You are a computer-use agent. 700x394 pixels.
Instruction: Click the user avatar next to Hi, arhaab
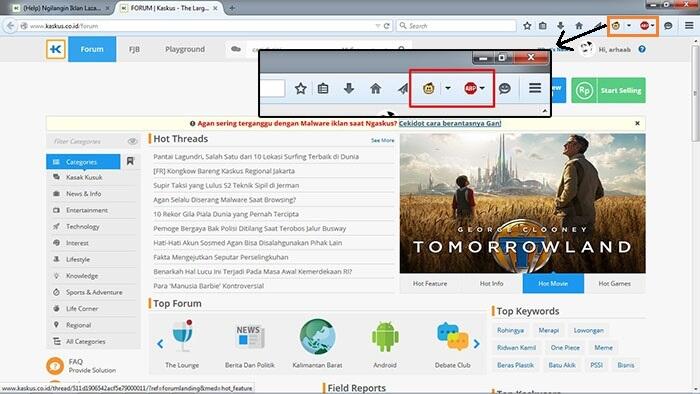[x=587, y=49]
